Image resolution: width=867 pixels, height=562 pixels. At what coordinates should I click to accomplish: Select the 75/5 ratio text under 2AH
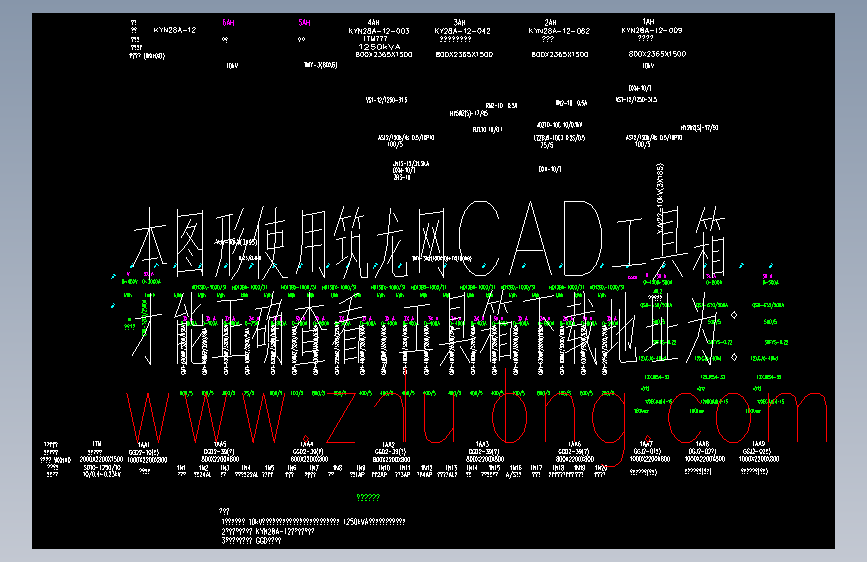click(x=546, y=145)
